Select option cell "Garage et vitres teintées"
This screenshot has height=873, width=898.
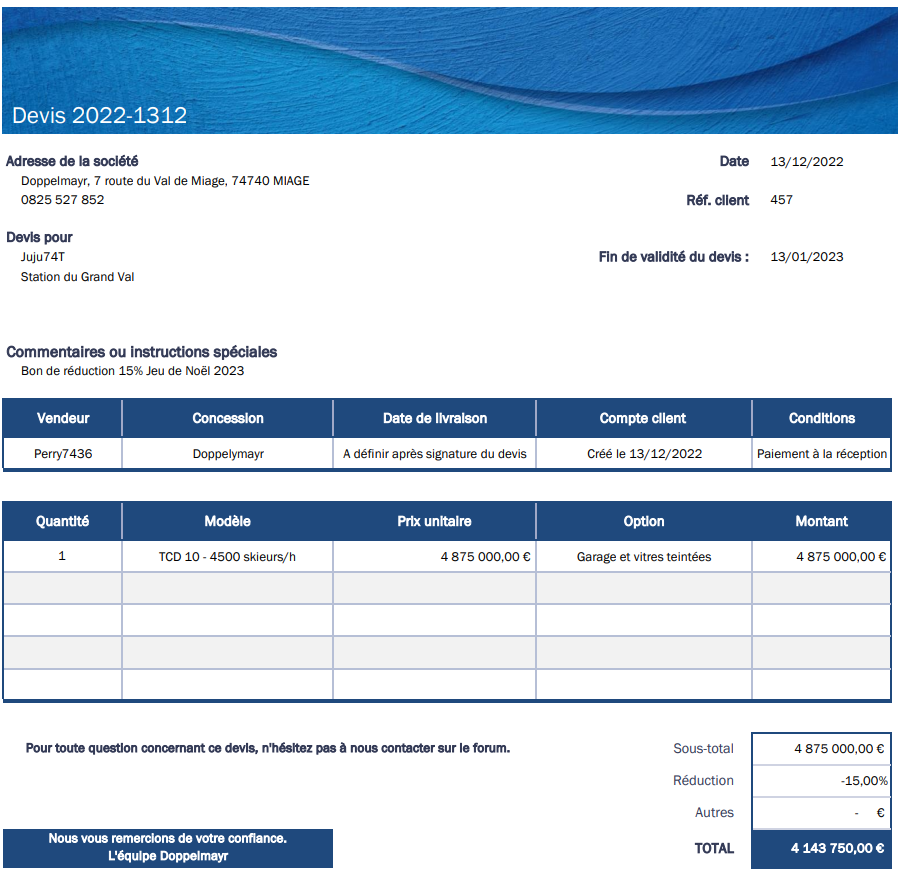[x=644, y=557]
